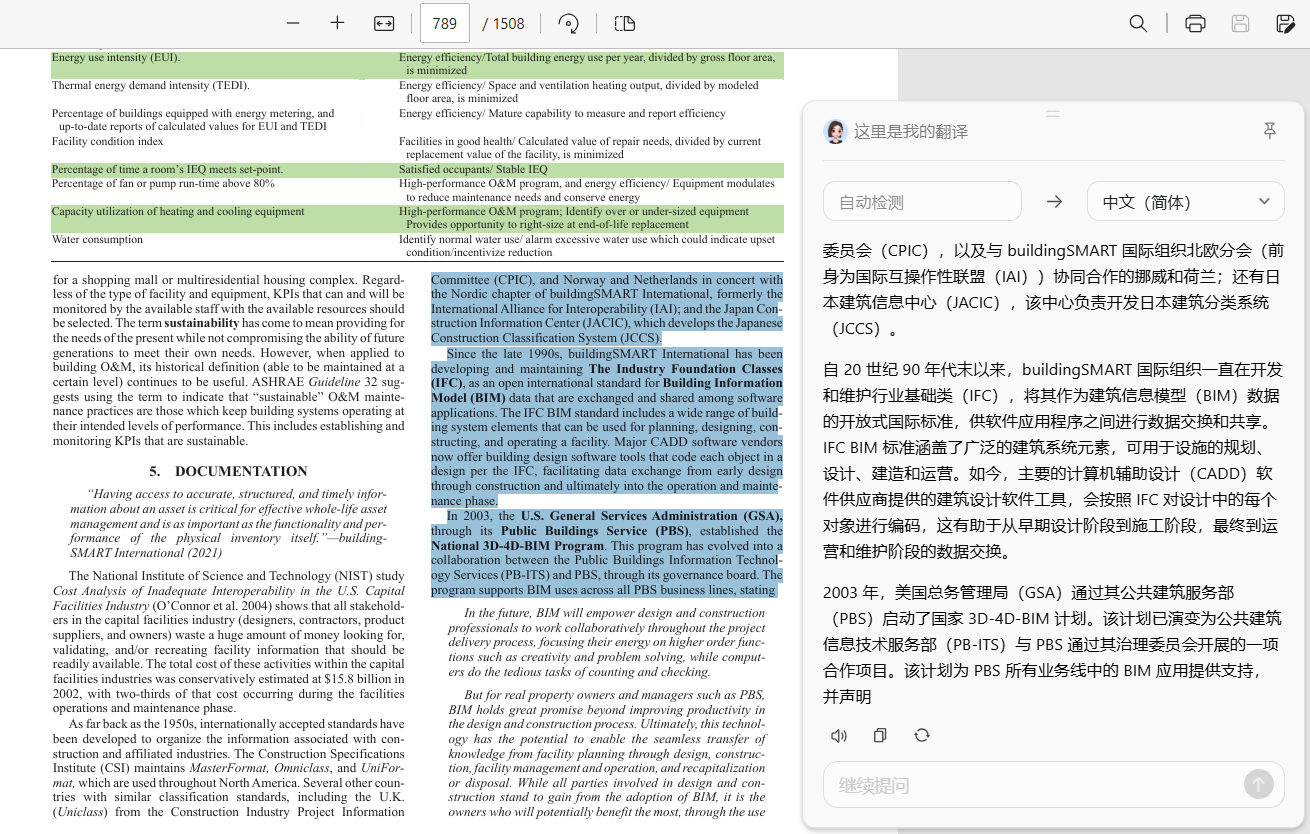The image size is (1310, 834).
Task: Click the save with edits icon
Action: point(1286,23)
